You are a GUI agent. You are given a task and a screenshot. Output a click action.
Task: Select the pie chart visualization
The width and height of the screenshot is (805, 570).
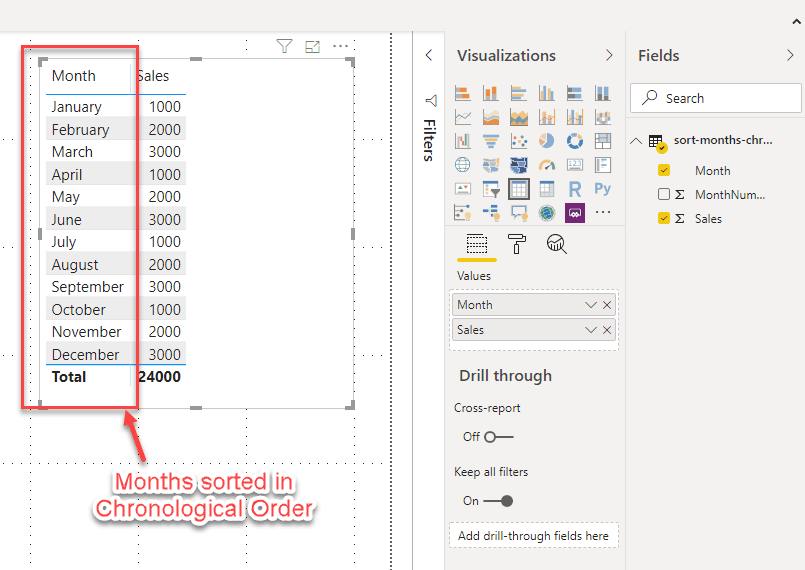pyautogui.click(x=546, y=141)
